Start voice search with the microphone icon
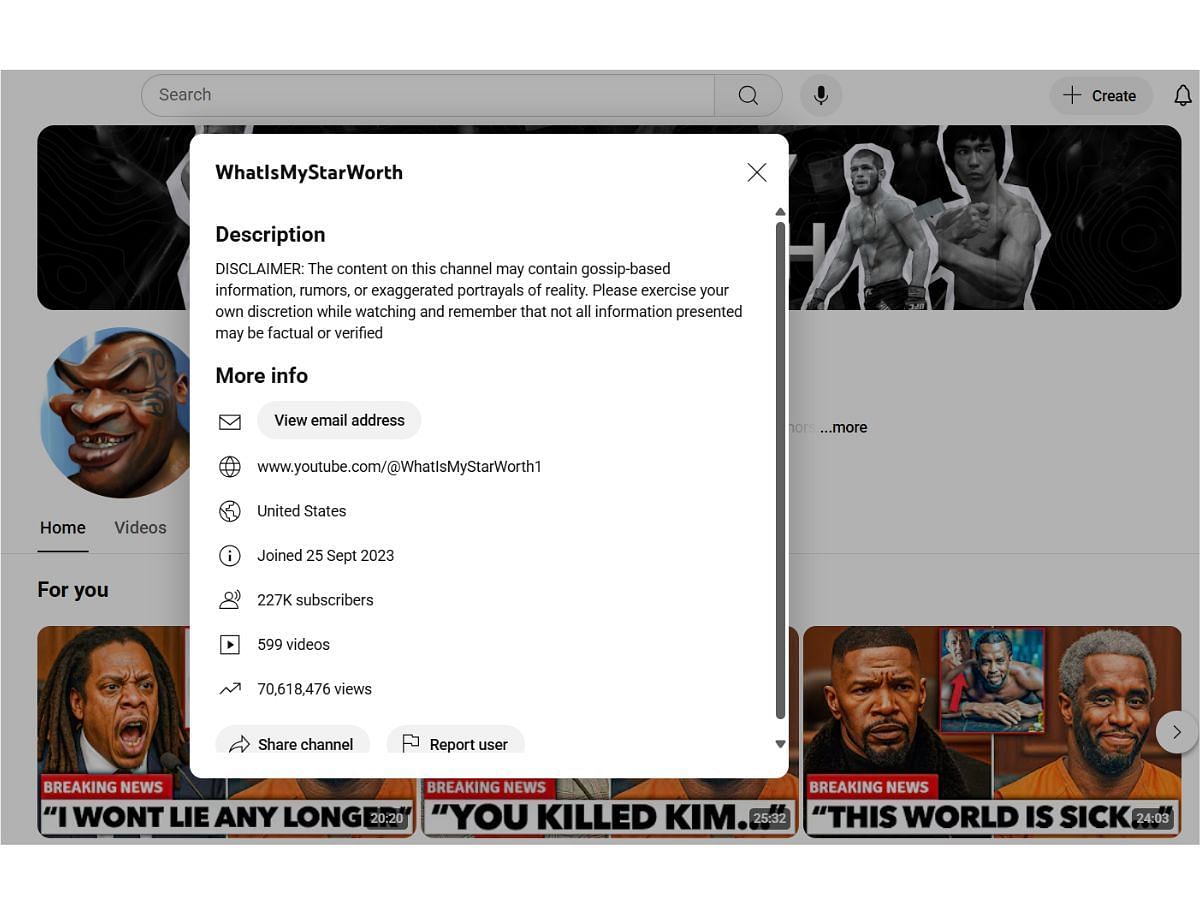The image size is (1200, 900). pos(821,95)
